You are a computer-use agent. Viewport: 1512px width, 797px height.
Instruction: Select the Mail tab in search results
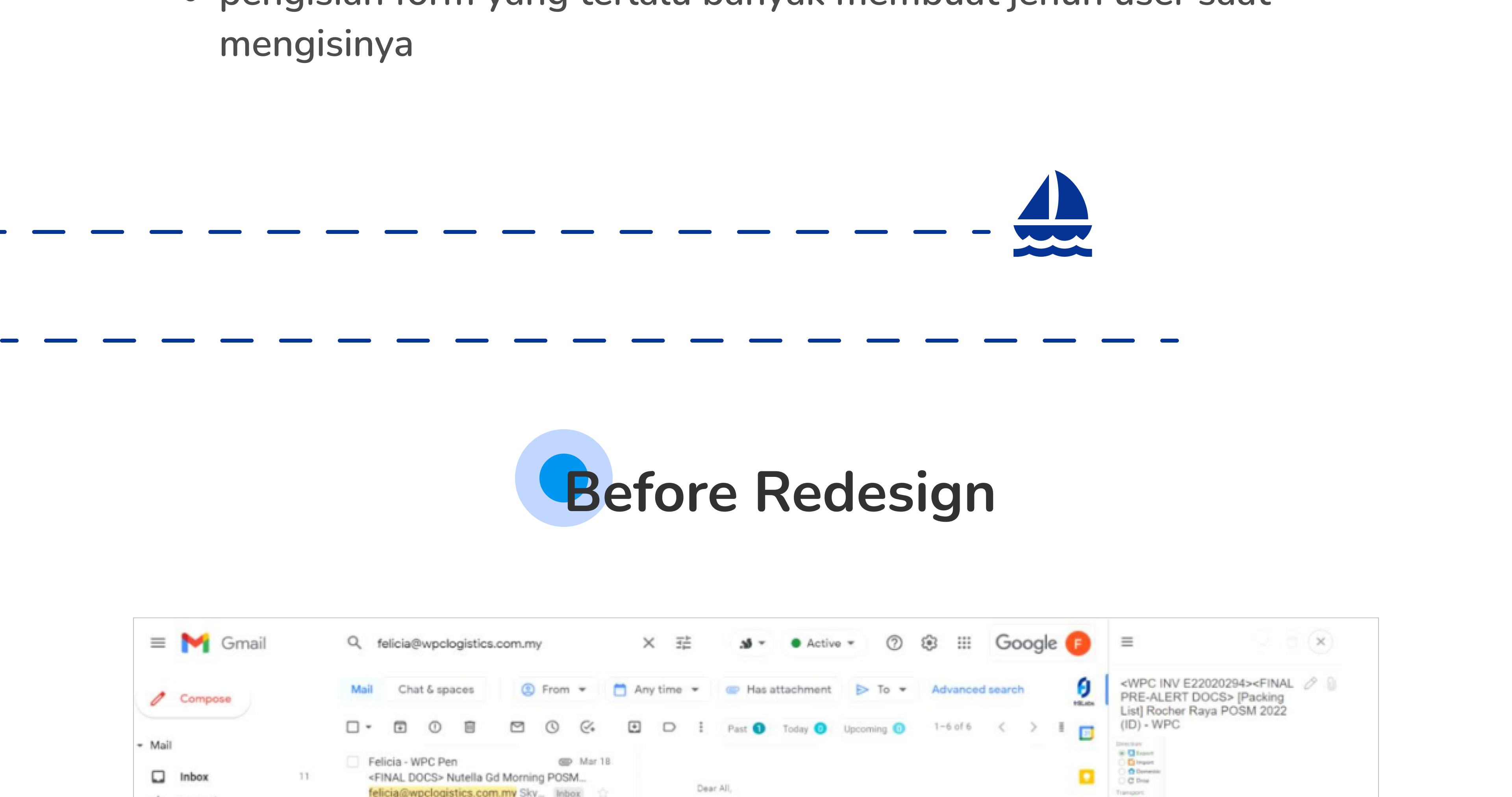pos(361,689)
